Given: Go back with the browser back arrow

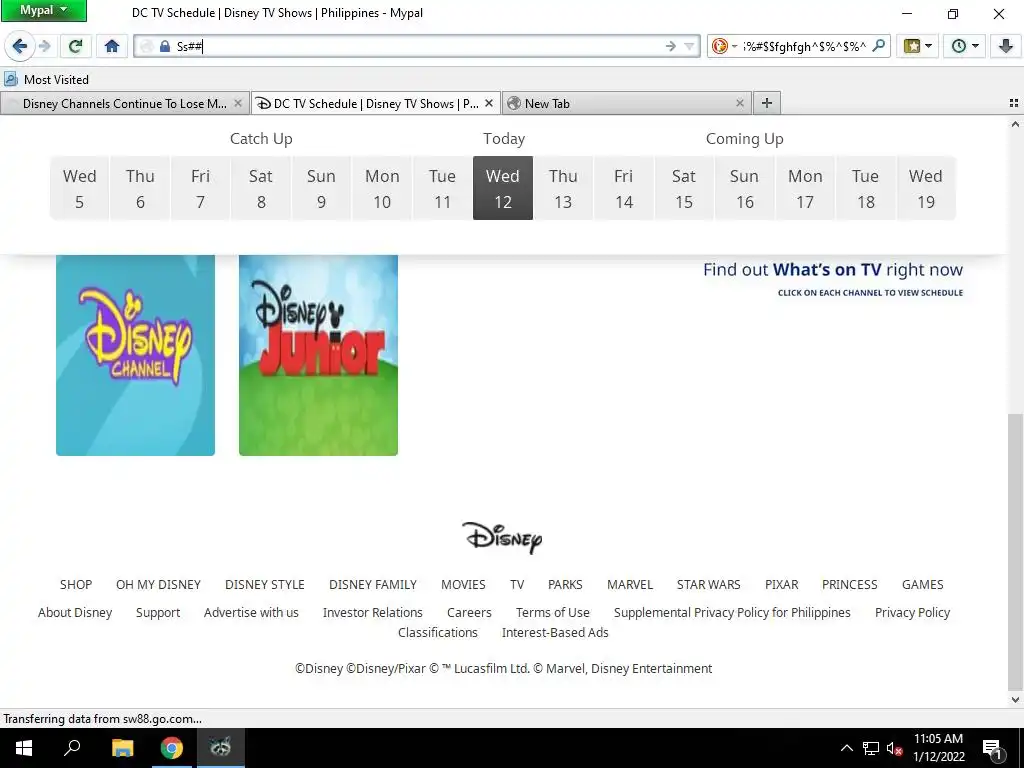Looking at the screenshot, I should coord(20,46).
